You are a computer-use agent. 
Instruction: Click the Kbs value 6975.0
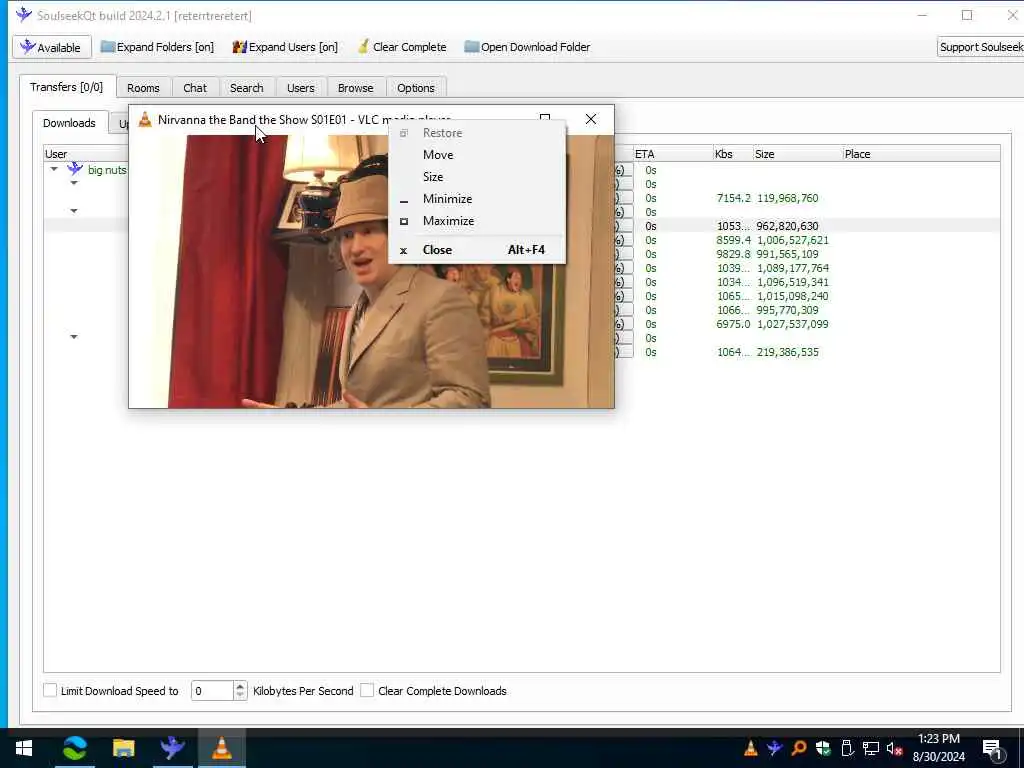coord(733,324)
